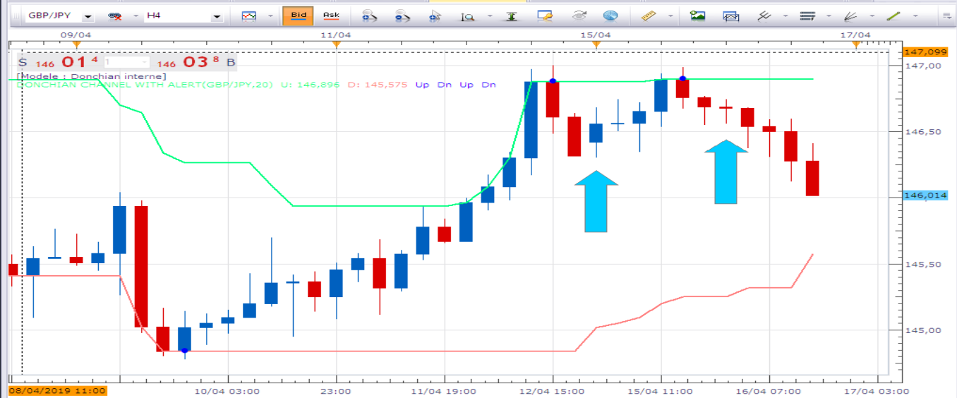Viewport: 957px width, 398px height.
Task: Select the fan lines drawing tool
Action: 851,16
